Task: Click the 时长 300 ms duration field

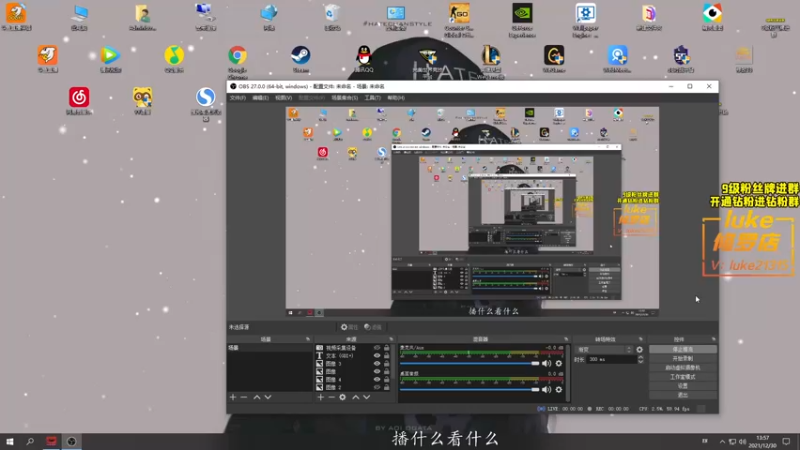Action: 611,360
